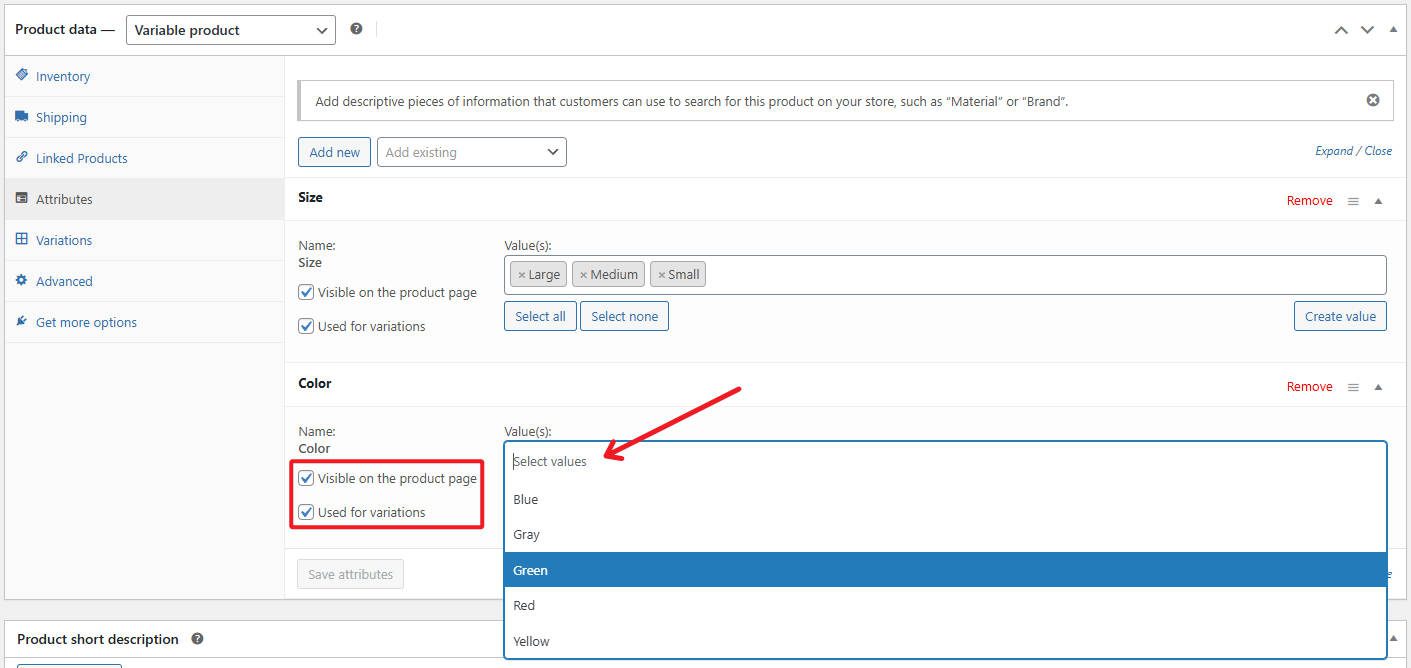This screenshot has height=668, width=1411.
Task: Grab the reorder handle for the Size attribute
Action: 1353,200
